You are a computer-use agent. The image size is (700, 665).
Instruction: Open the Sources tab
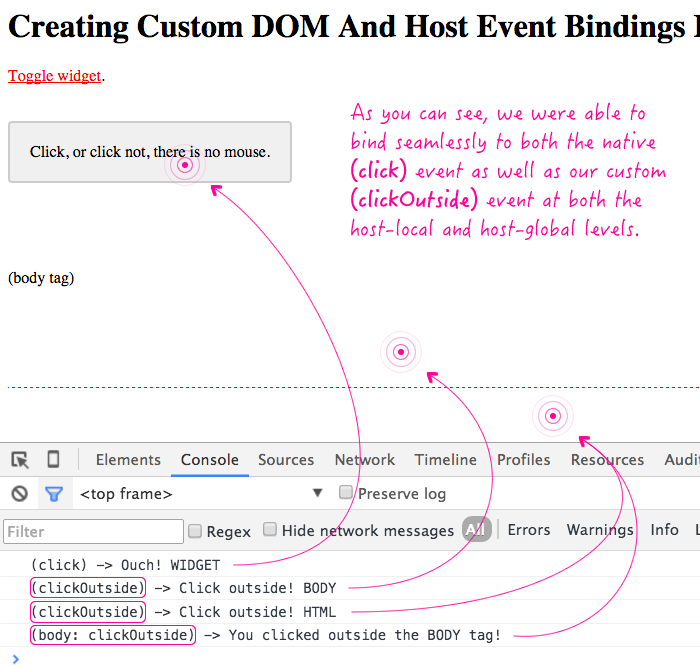point(286,460)
